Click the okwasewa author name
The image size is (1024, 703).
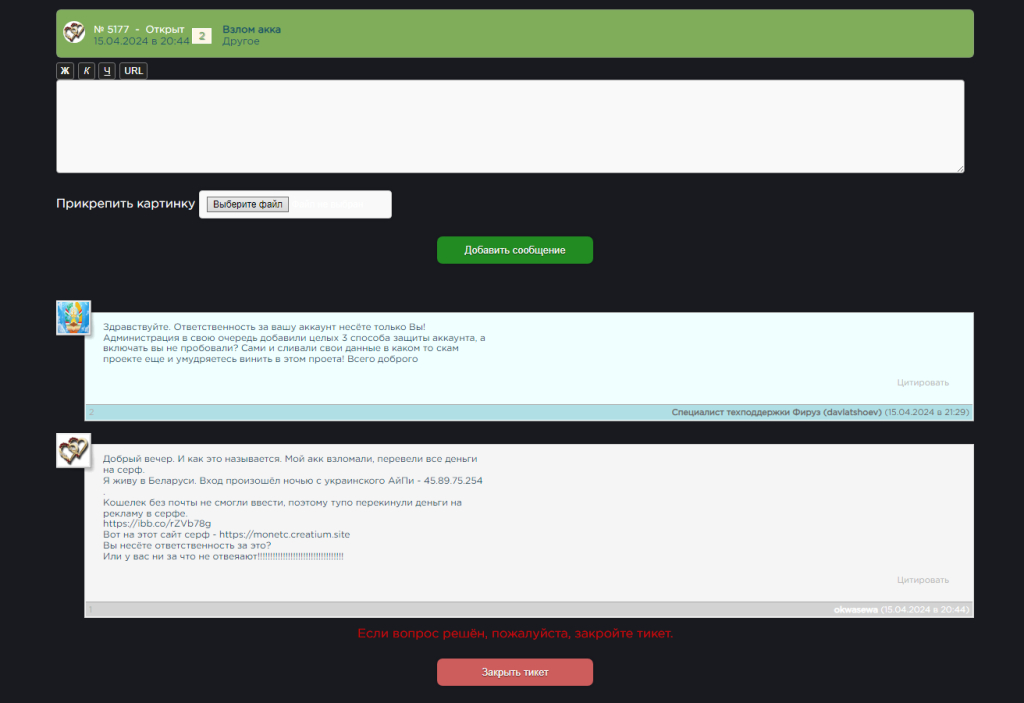point(856,610)
